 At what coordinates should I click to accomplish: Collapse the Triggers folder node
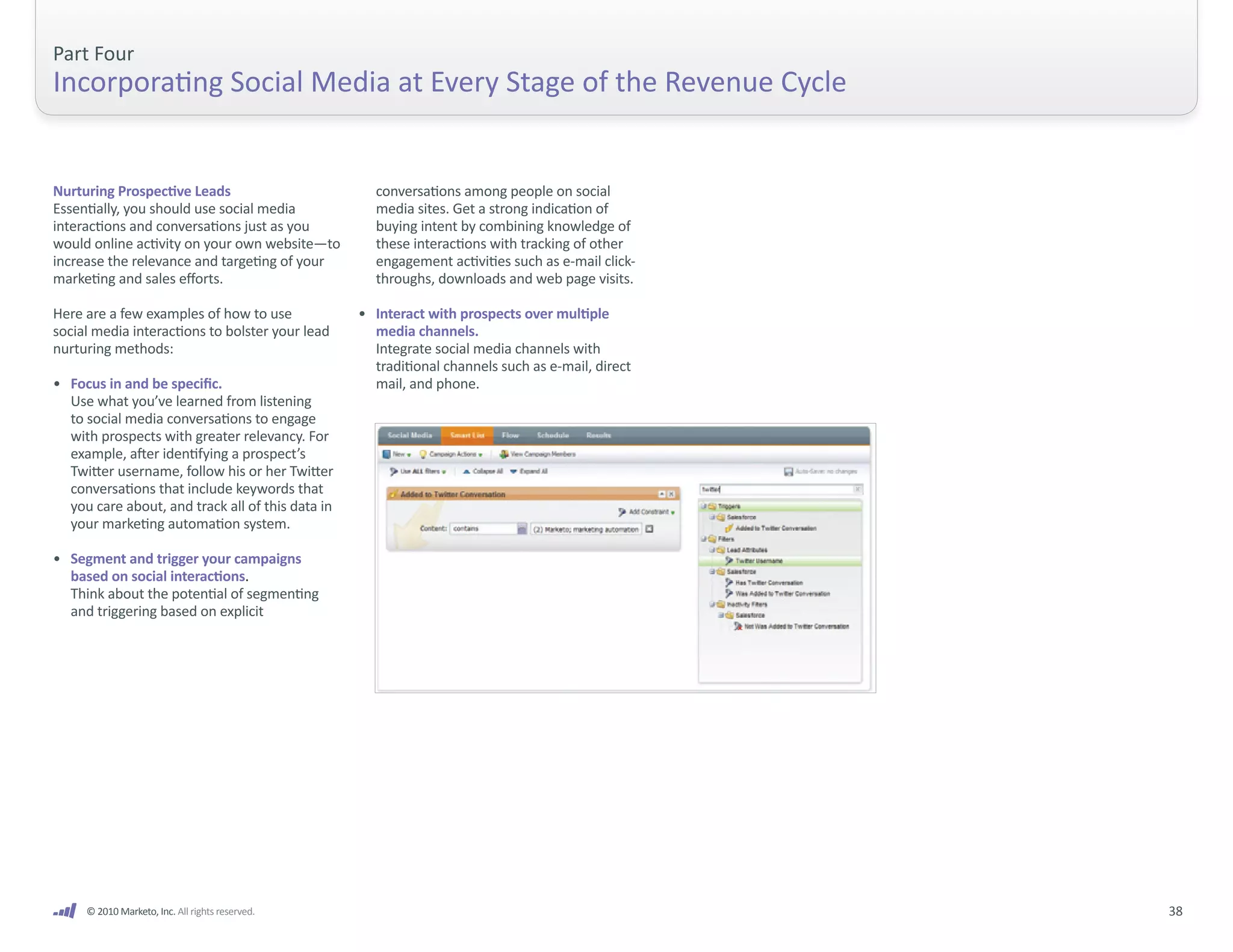point(703,506)
